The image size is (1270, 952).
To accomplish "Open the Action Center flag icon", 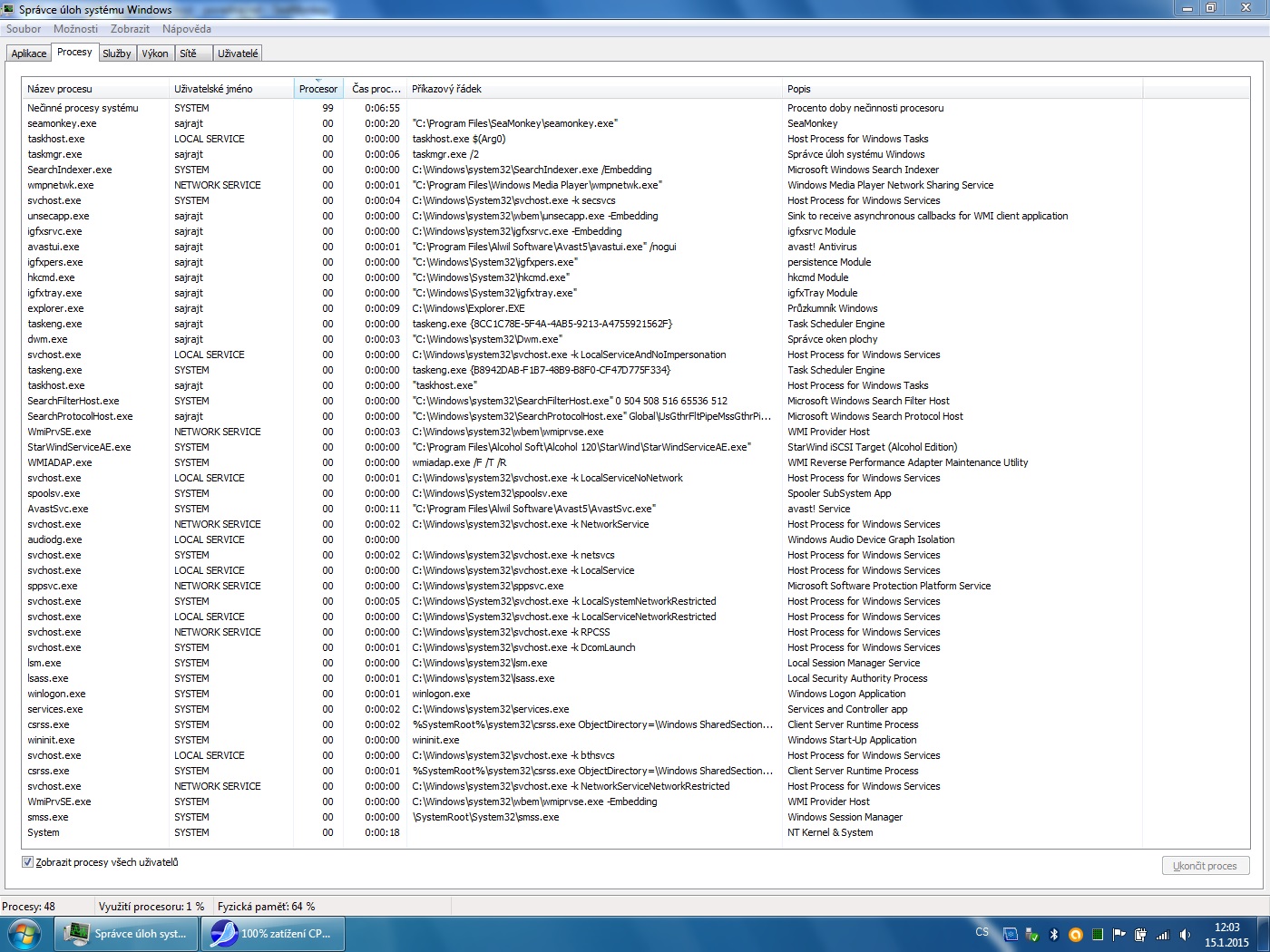I will pyautogui.click(x=1119, y=934).
